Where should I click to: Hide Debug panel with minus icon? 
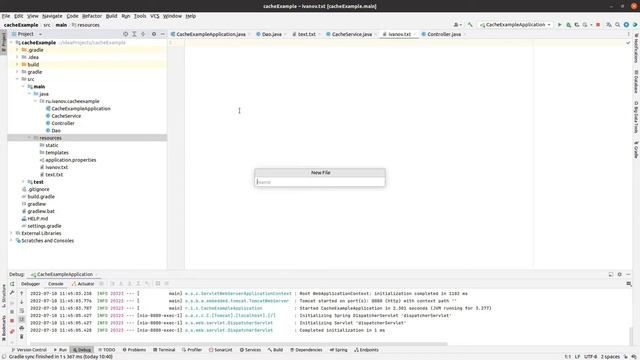[x=628, y=274]
